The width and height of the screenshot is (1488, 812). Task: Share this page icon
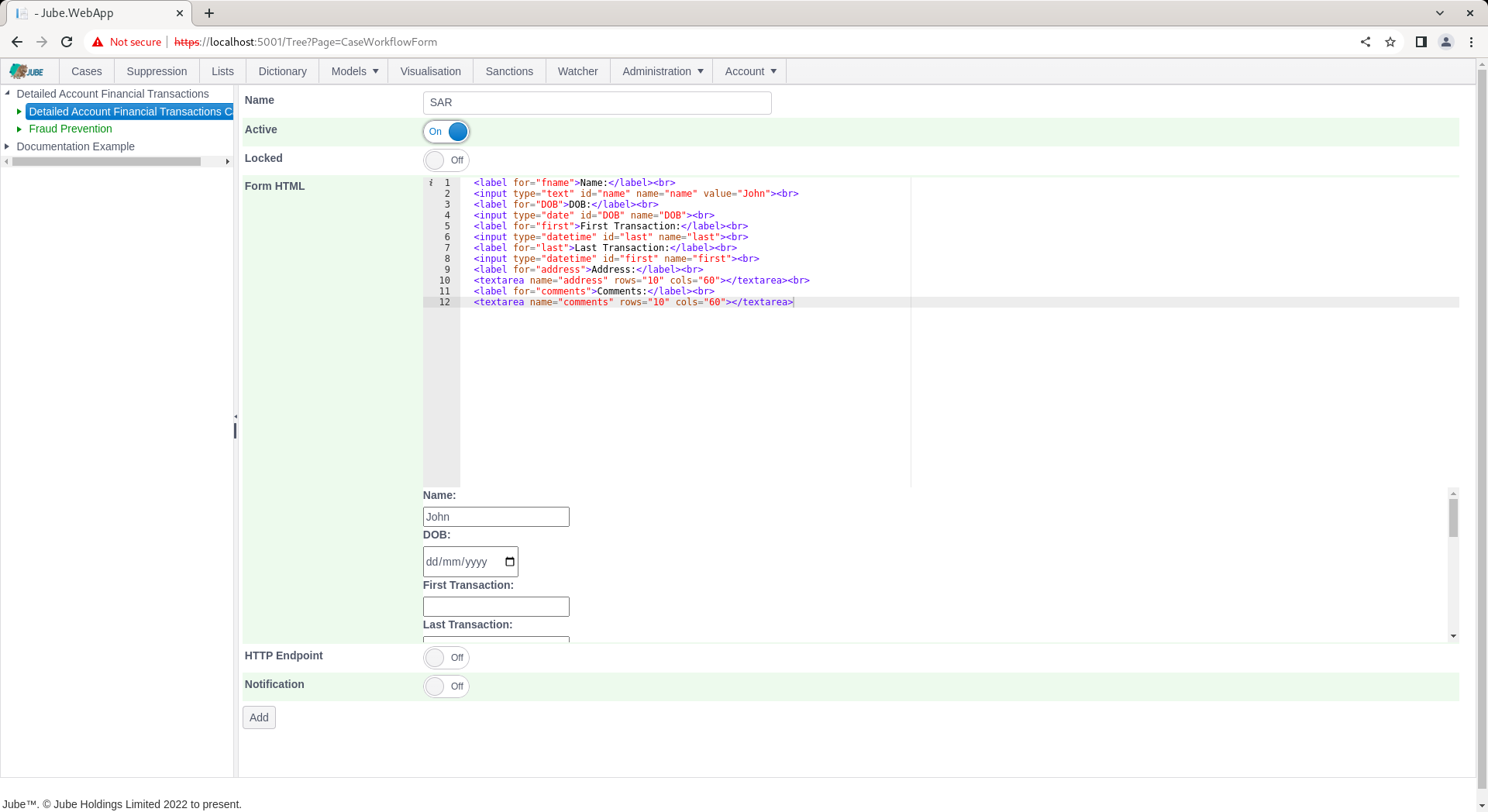pyautogui.click(x=1366, y=42)
